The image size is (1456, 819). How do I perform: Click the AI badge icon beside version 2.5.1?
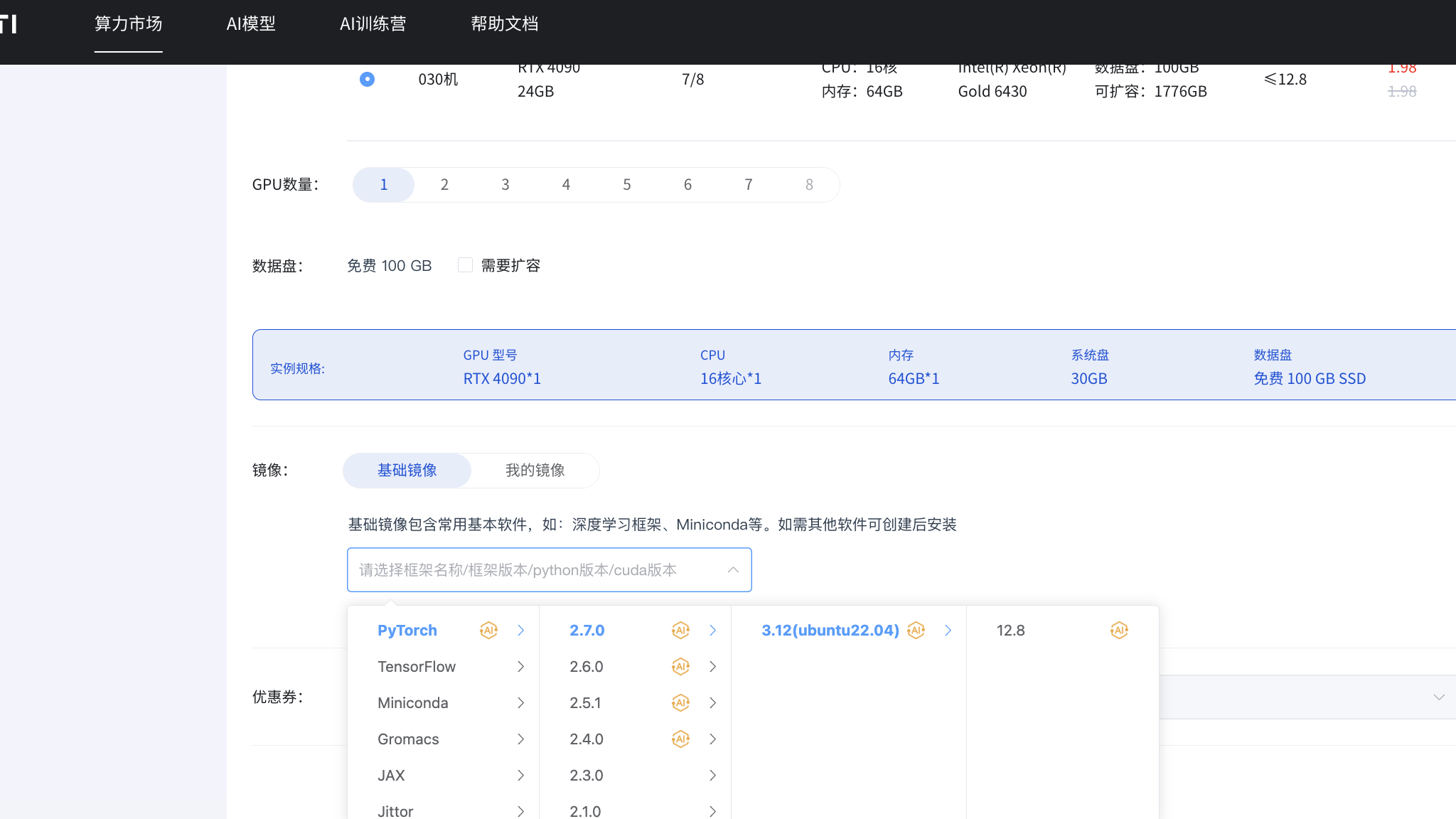680,703
